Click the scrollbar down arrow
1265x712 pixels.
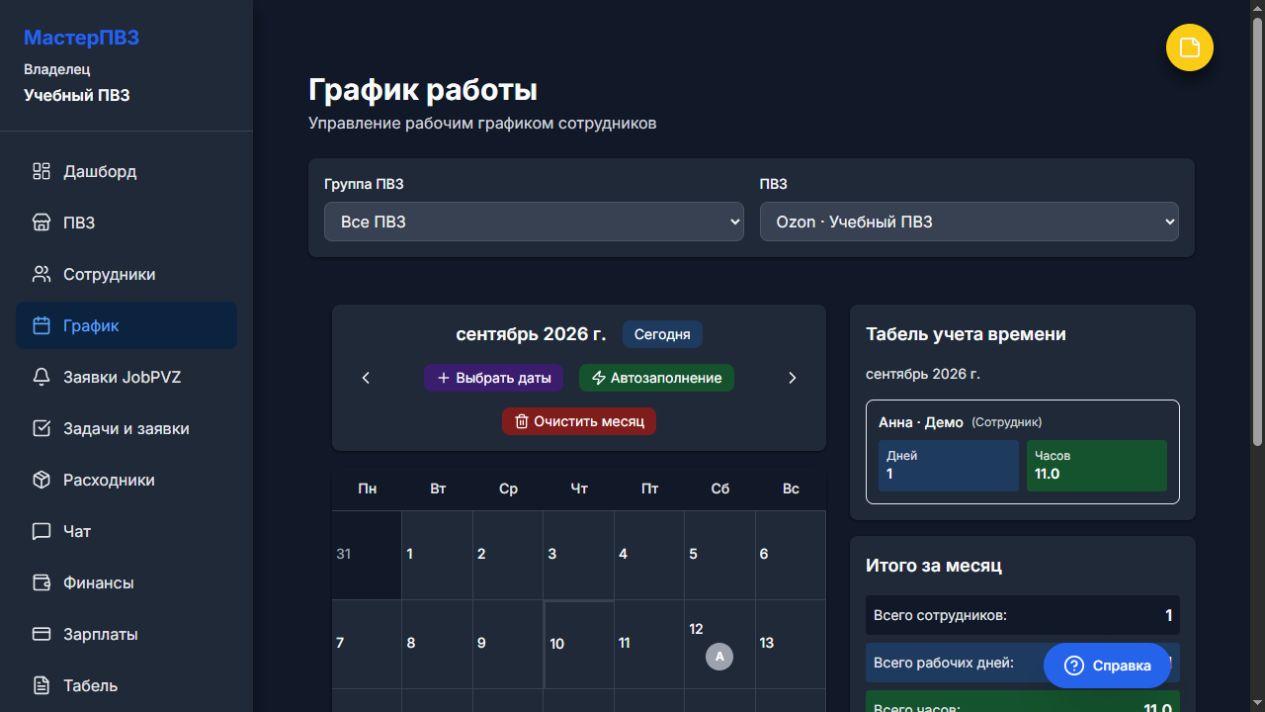click(x=1257, y=704)
